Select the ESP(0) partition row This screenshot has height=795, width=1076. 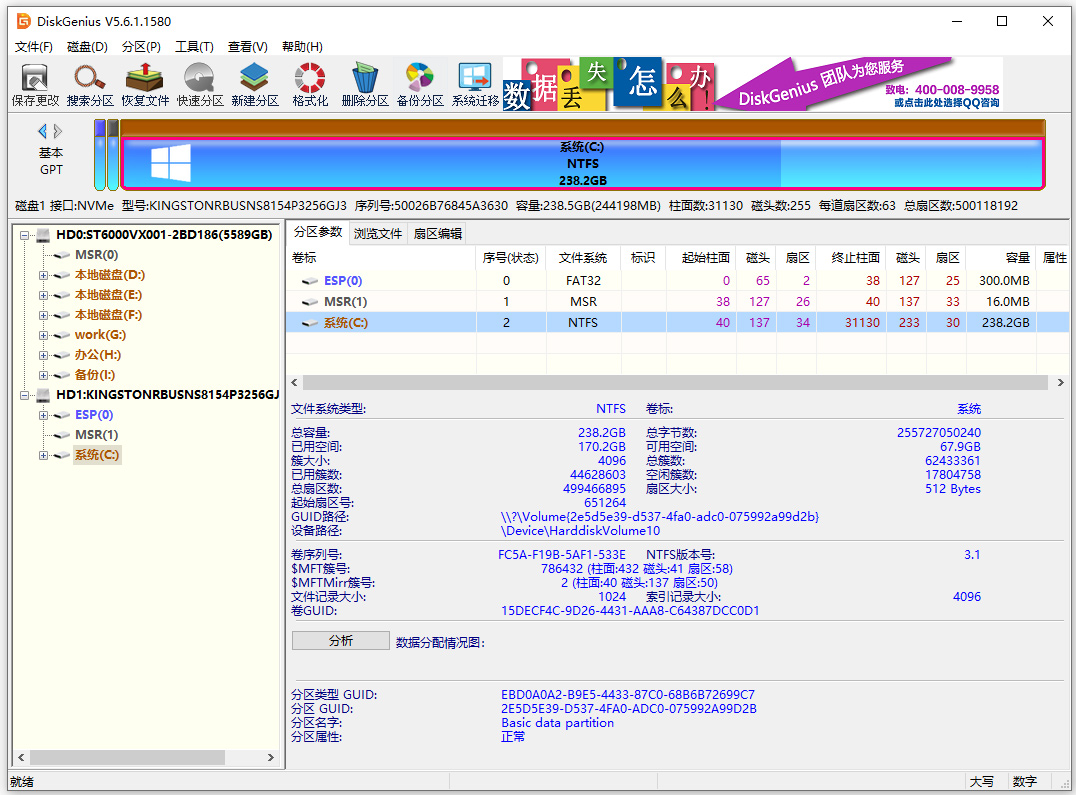coord(345,281)
